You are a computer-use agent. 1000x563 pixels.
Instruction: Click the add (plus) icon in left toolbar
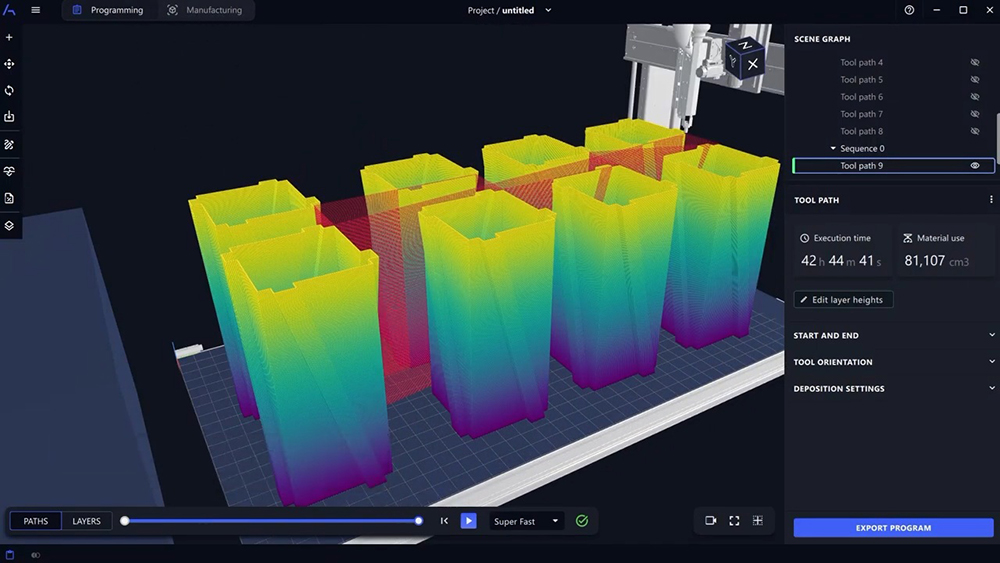point(9,37)
